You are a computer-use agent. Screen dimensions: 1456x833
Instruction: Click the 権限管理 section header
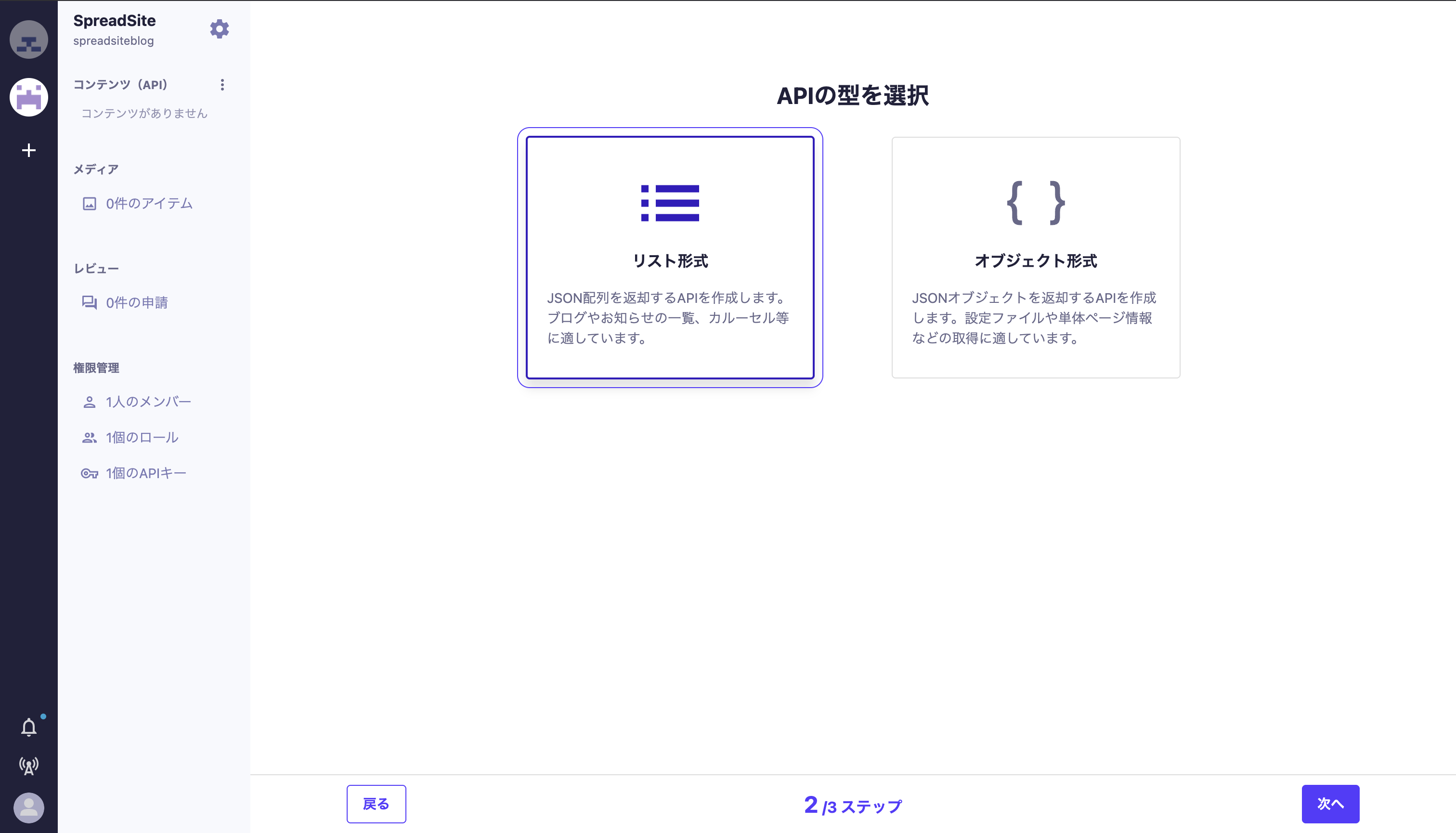(96, 368)
